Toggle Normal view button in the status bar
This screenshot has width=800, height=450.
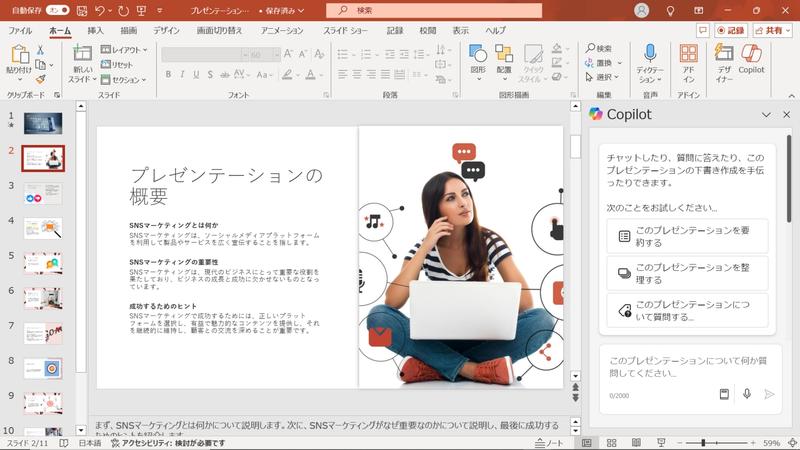[x=588, y=442]
